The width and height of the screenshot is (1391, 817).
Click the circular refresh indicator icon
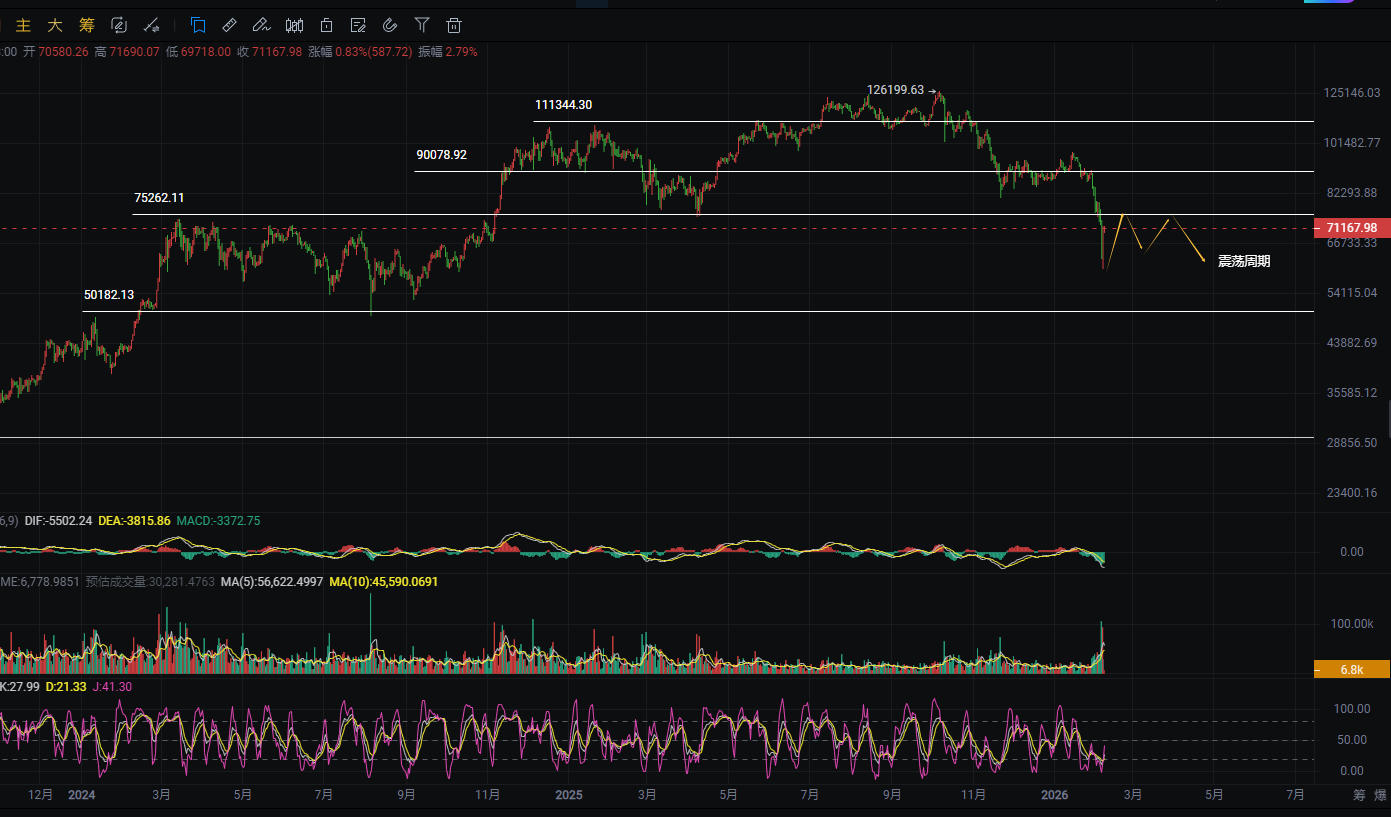click(119, 25)
